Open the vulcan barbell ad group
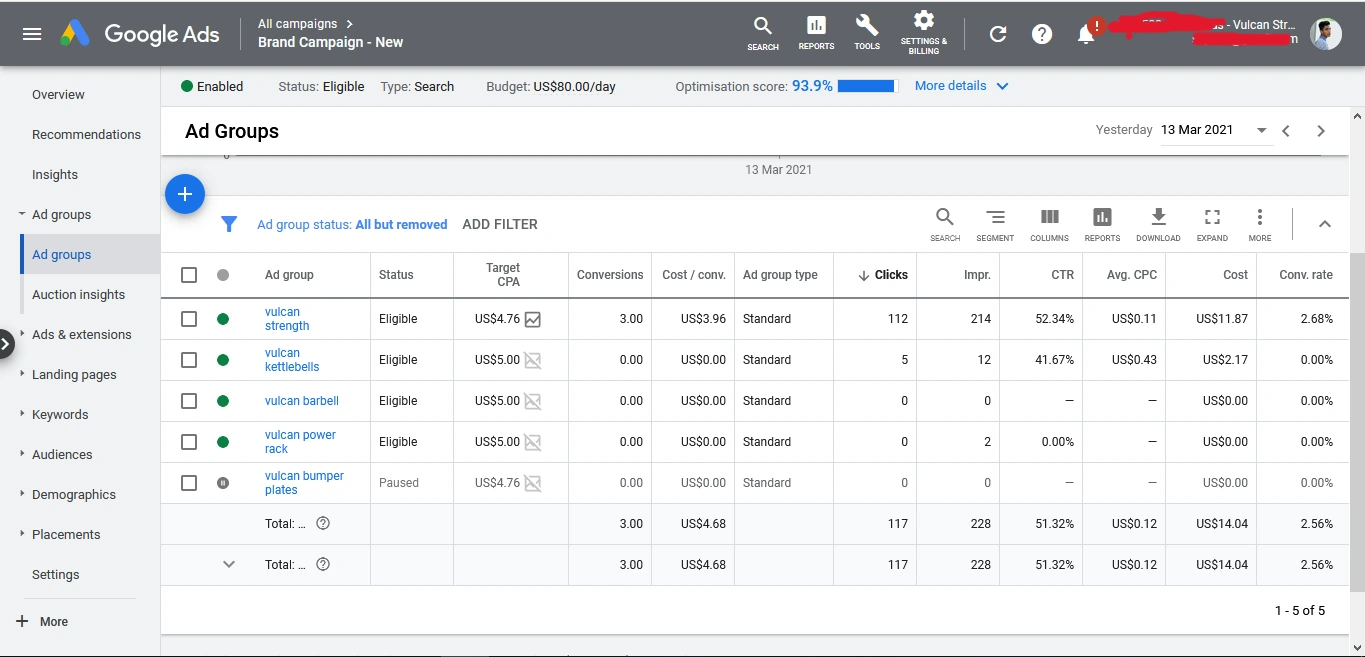The image size is (1365, 657). [x=302, y=401]
